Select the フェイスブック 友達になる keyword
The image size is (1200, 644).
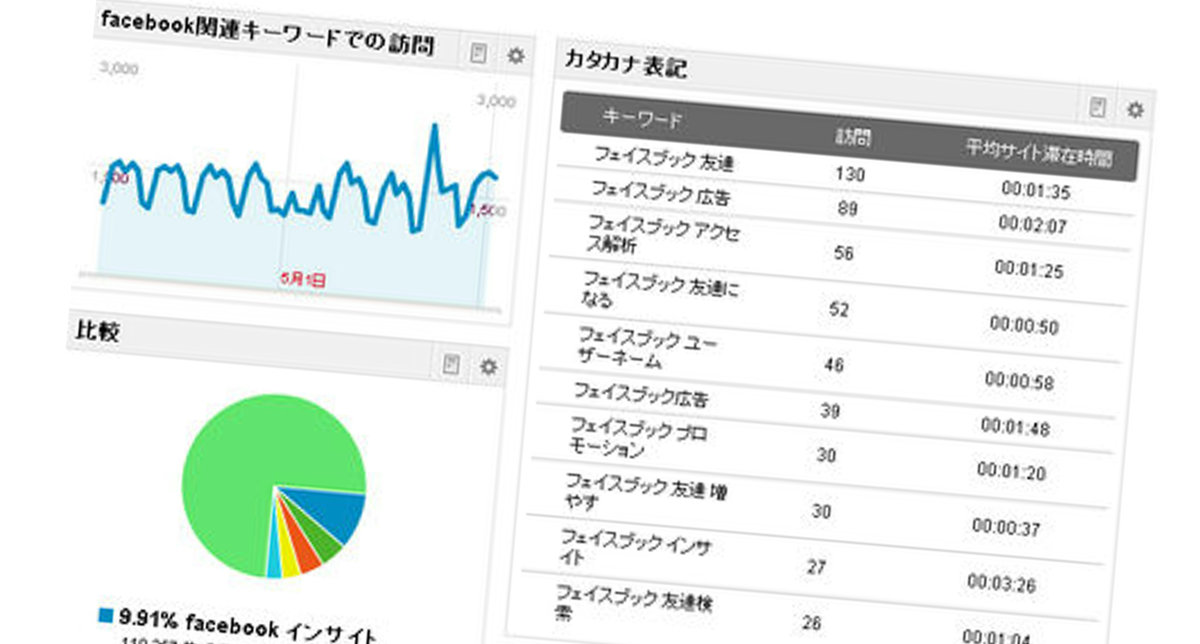coord(661,289)
